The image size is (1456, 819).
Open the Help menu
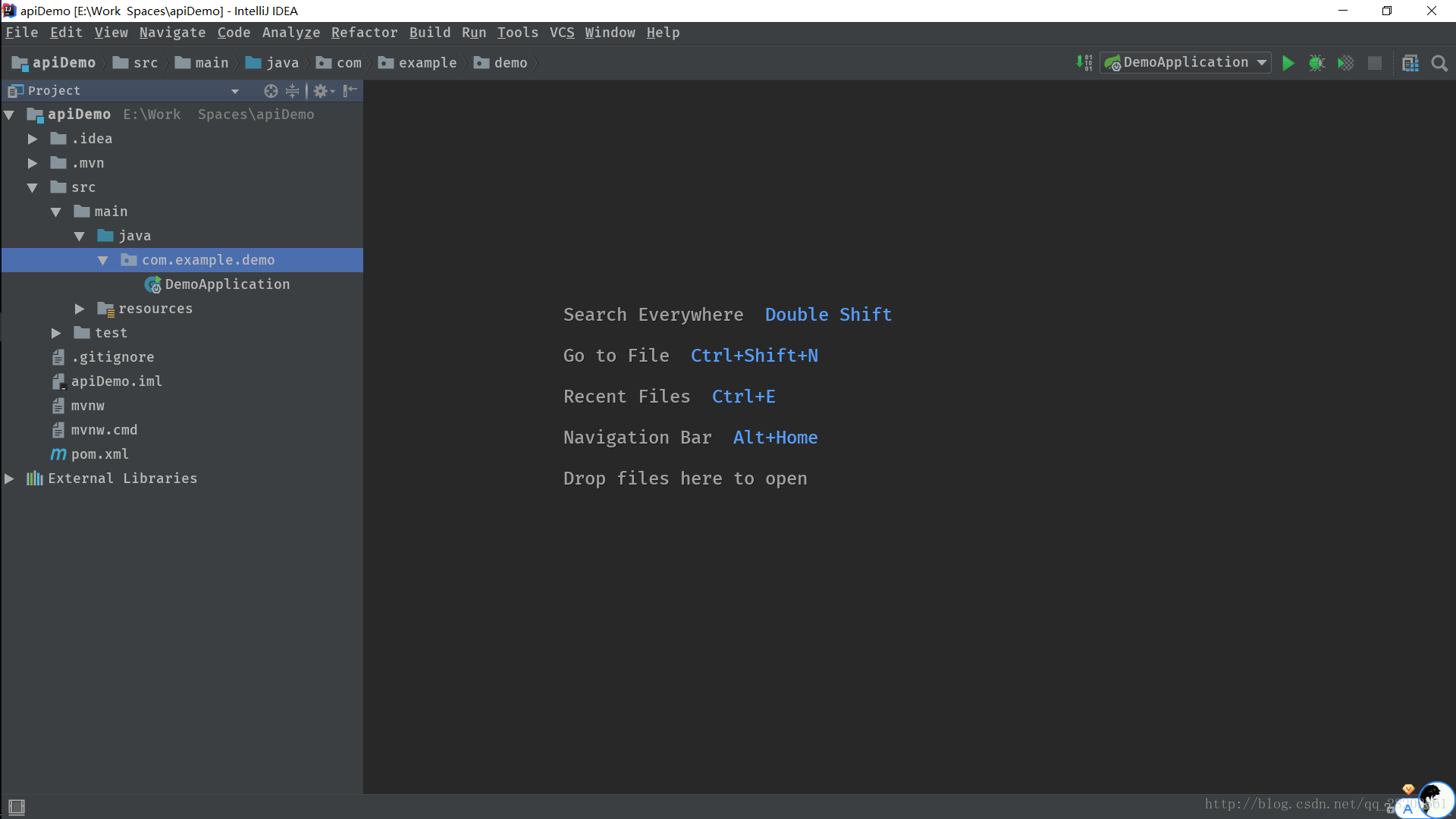coord(664,33)
